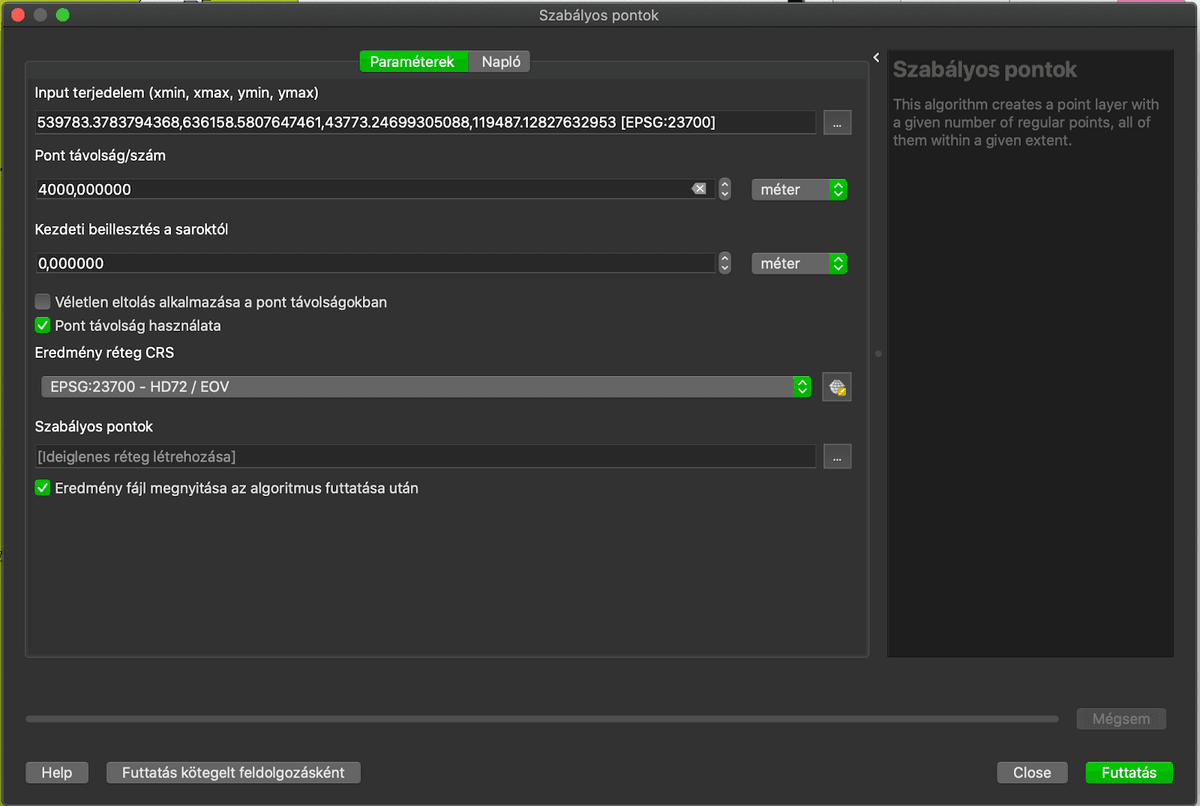Screen dimensions: 1200x806
Task: Open the méter unit dropdown for point distance
Action: pos(799,189)
